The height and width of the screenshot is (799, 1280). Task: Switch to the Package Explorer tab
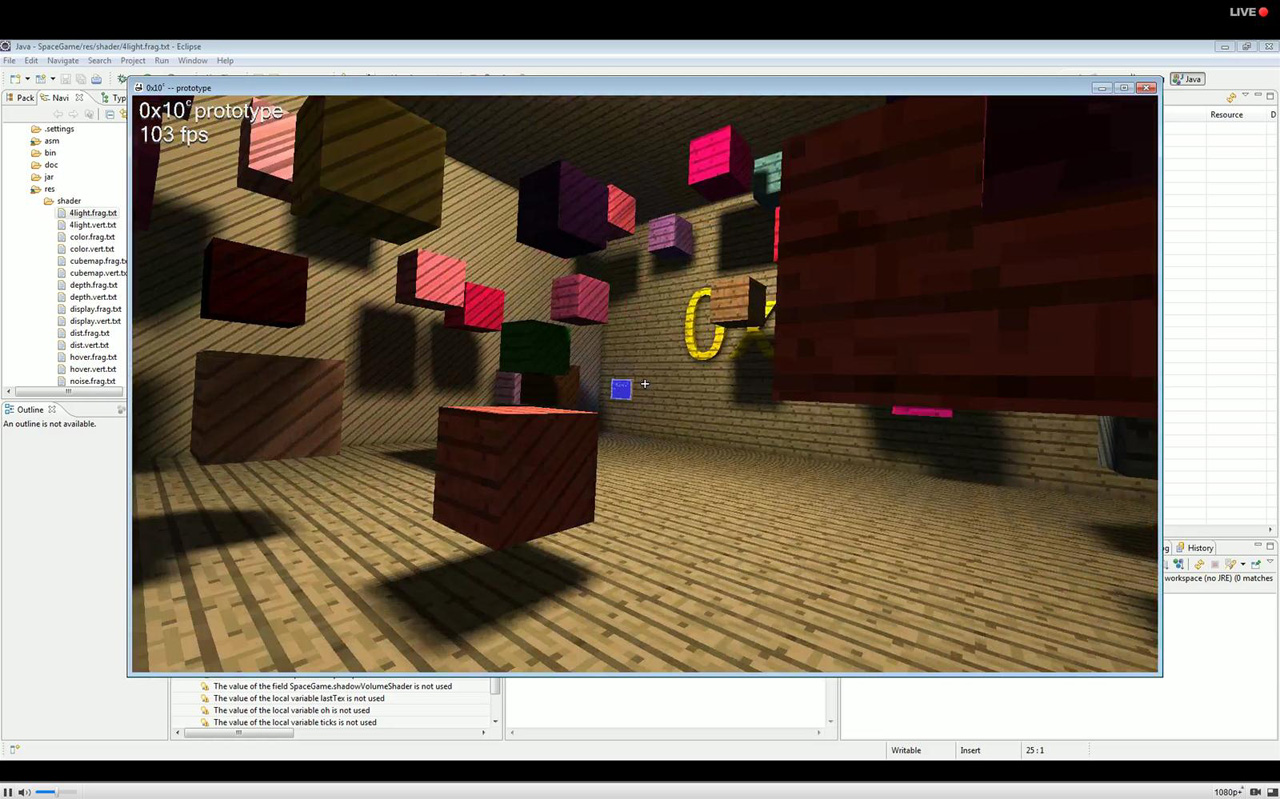click(19, 98)
